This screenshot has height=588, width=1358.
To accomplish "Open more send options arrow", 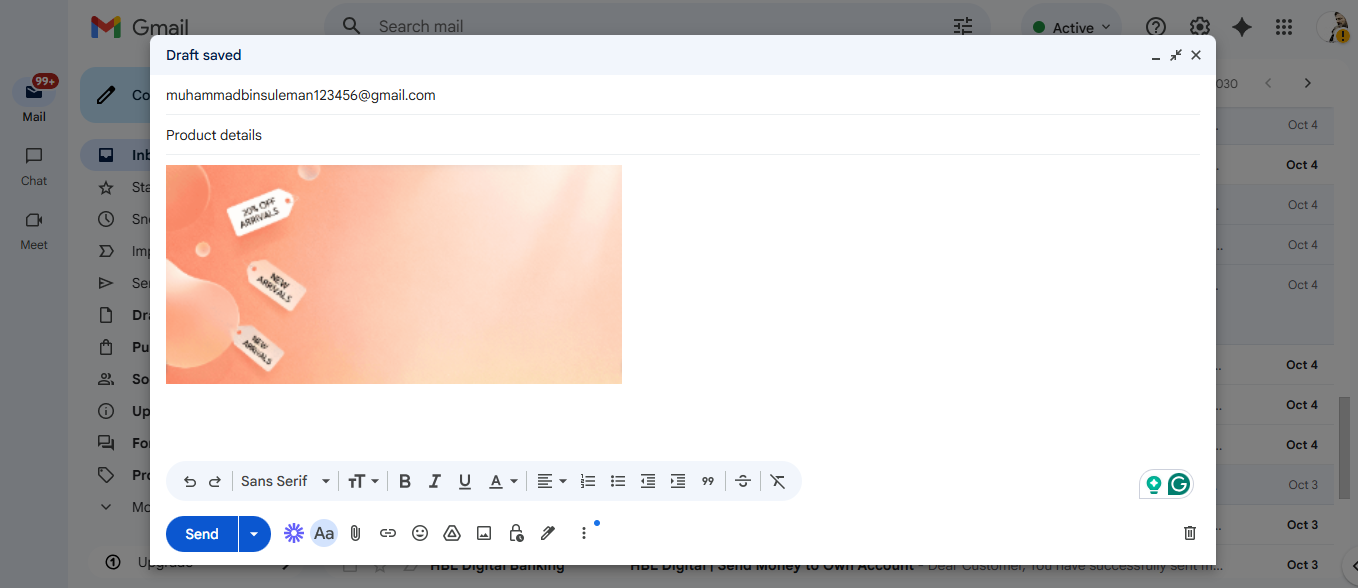I will point(254,534).
